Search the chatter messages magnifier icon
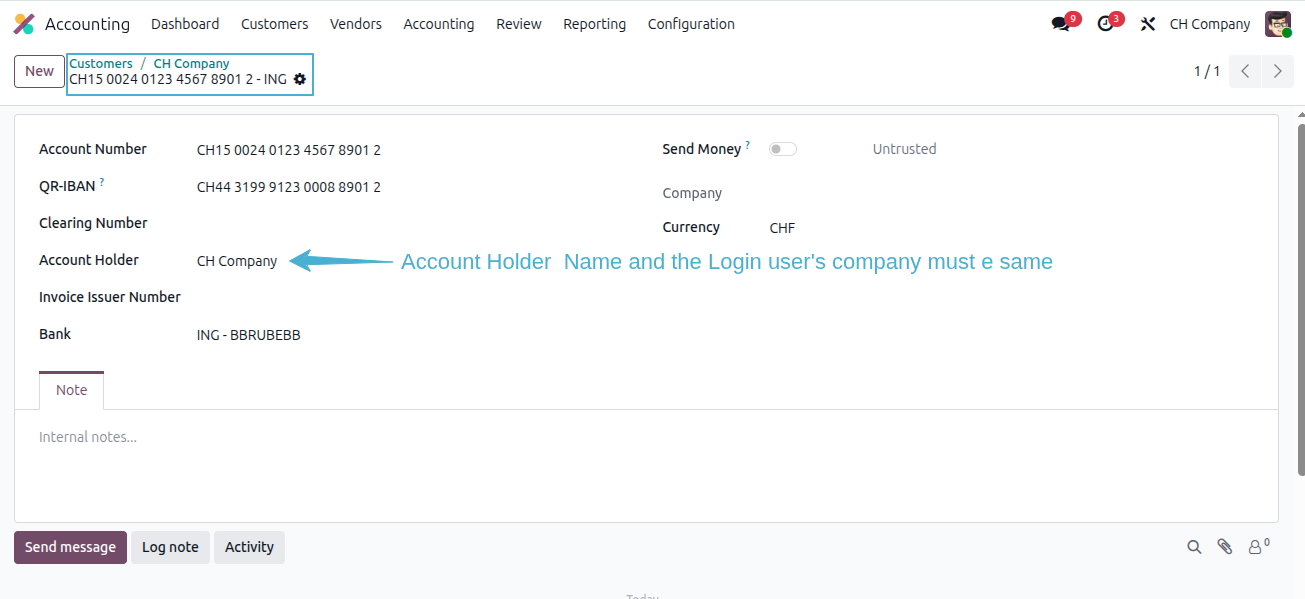 click(1194, 547)
